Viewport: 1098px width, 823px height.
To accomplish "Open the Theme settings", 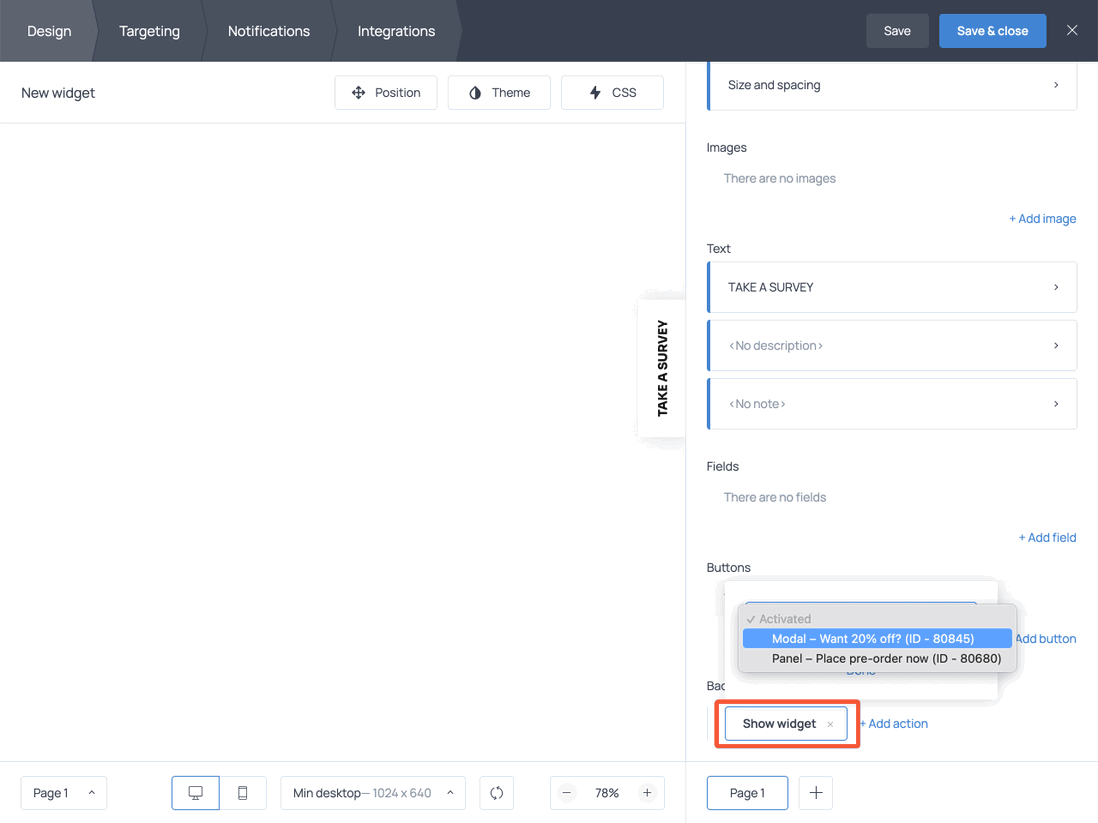I will coord(499,92).
